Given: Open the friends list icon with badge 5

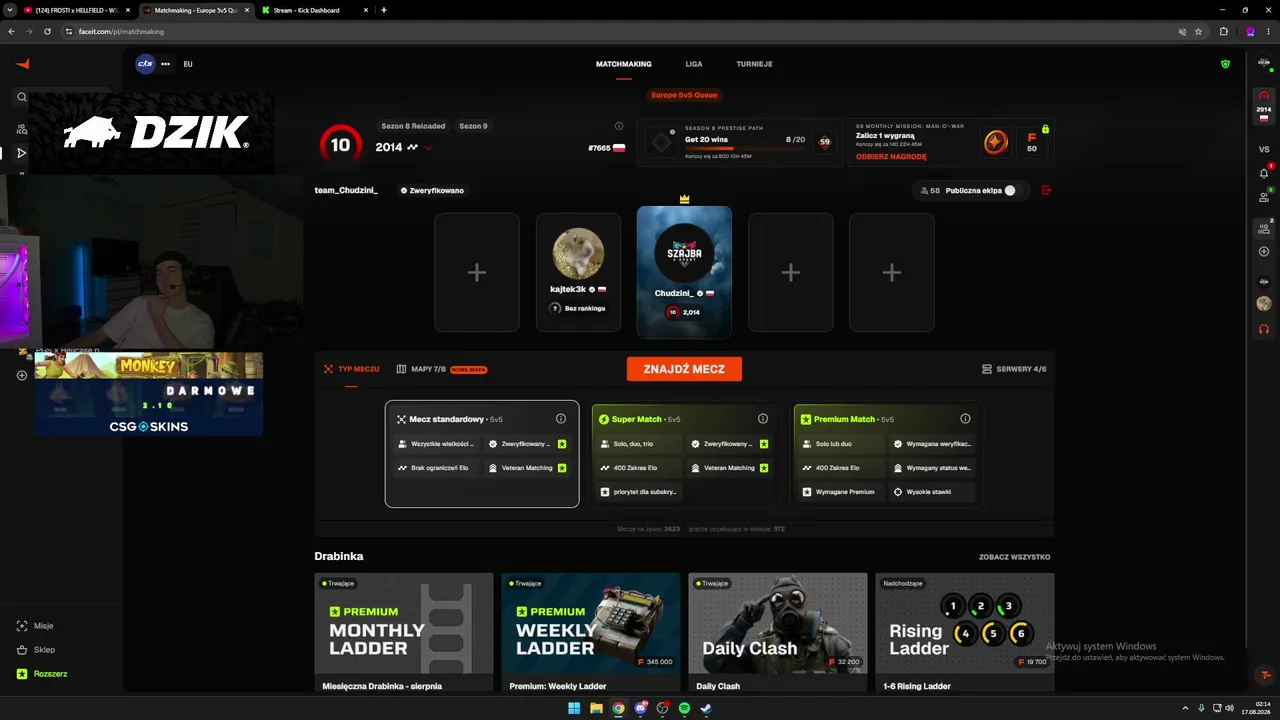Looking at the screenshot, I should [1264, 196].
